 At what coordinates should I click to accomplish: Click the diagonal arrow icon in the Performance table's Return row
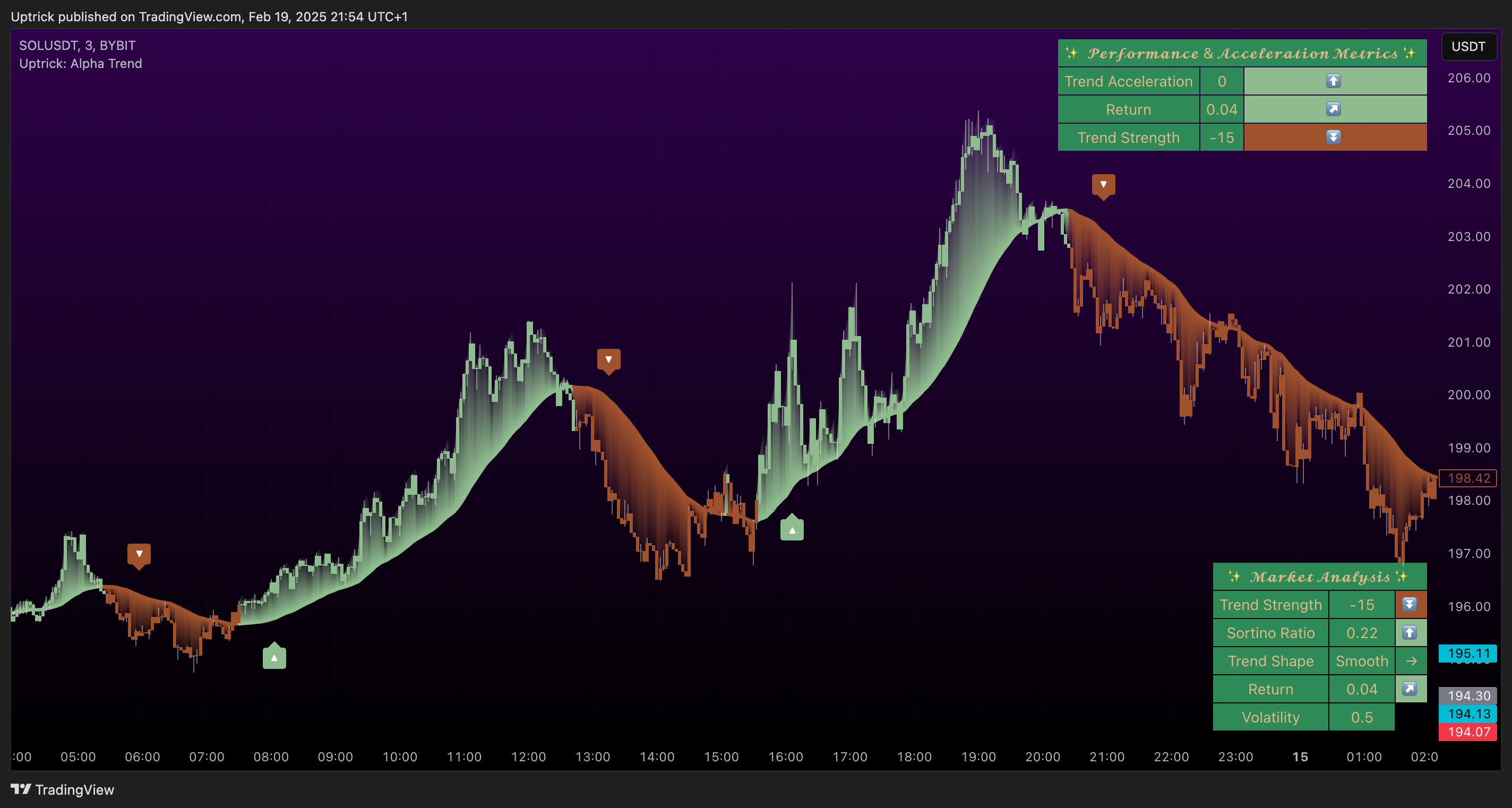click(x=1334, y=109)
